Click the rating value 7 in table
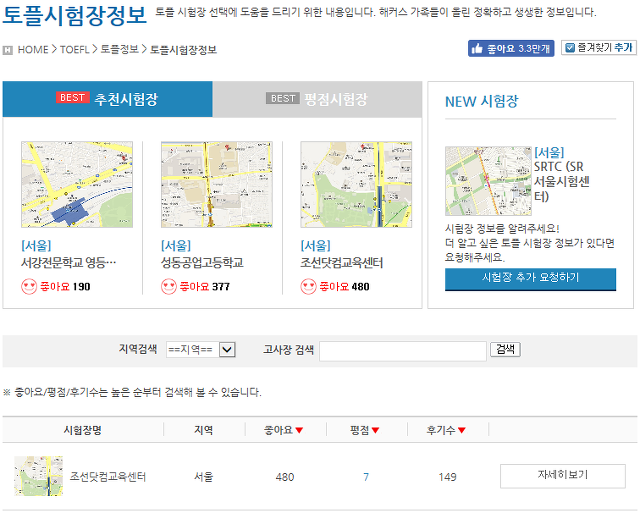The width and height of the screenshot is (640, 513). pyautogui.click(x=366, y=477)
